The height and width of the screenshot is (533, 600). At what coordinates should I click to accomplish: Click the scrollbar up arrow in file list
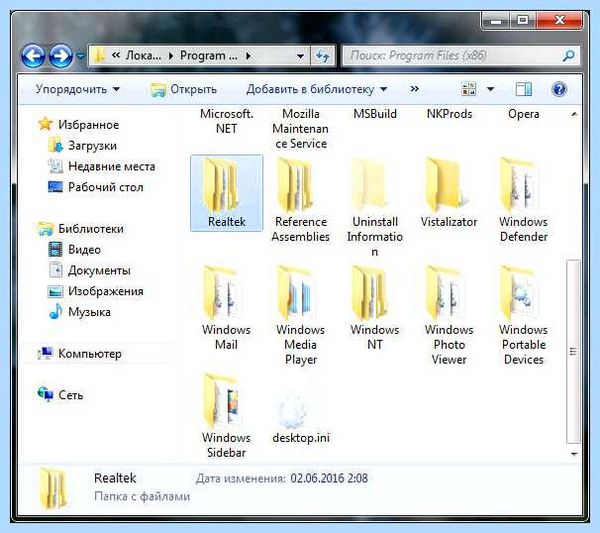pos(574,114)
